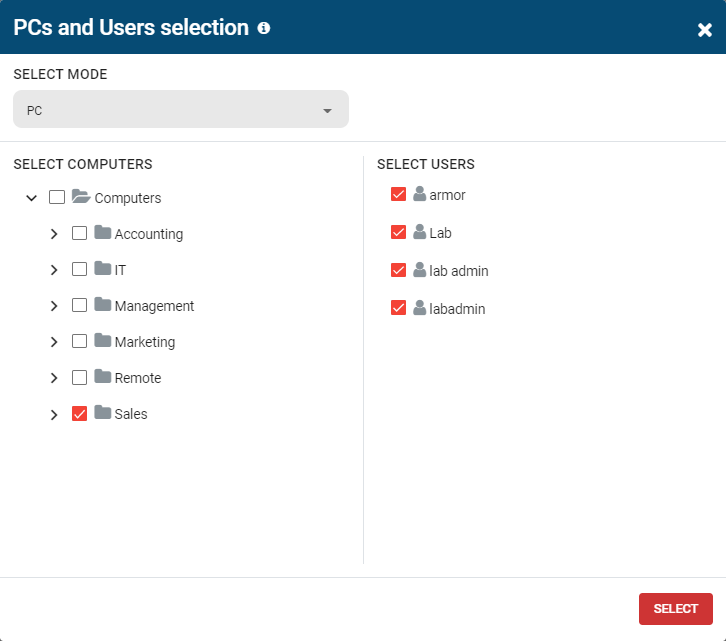Select the Remote tree item label
Viewport: 726px width, 641px height.
coord(138,378)
